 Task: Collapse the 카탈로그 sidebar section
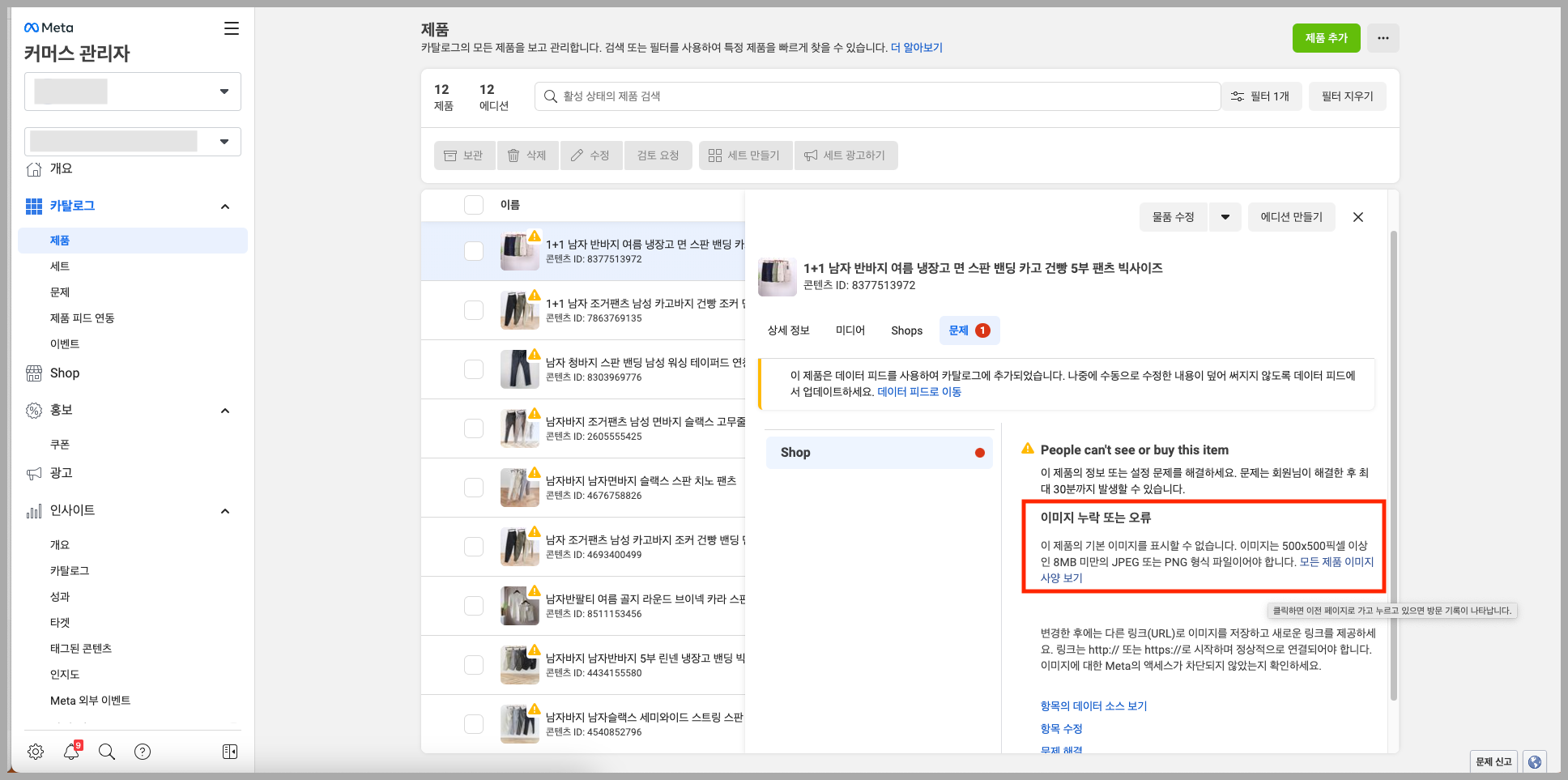pos(225,206)
